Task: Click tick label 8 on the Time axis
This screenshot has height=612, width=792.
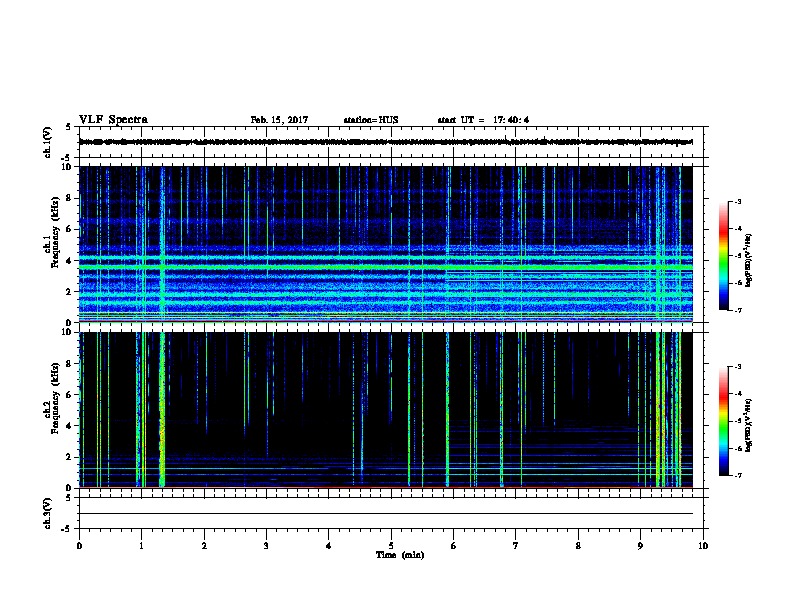Action: click(578, 546)
